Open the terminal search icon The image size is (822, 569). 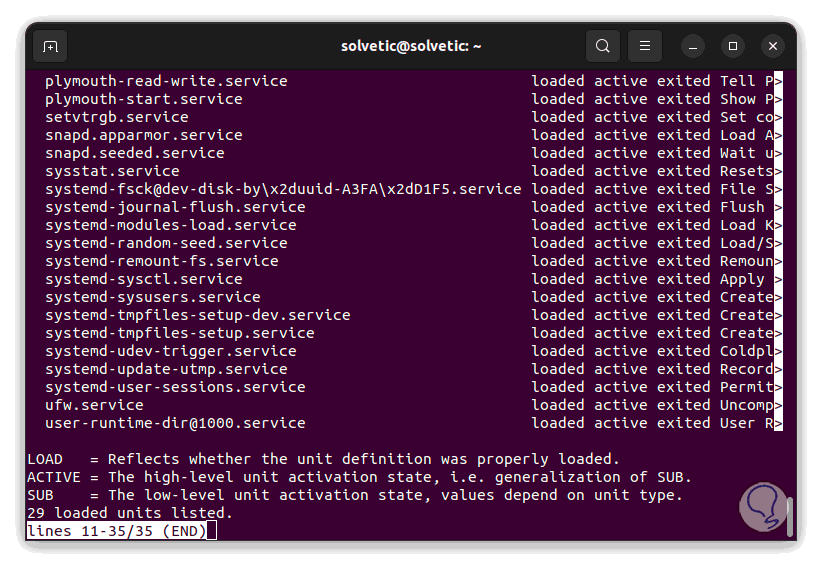[x=603, y=46]
